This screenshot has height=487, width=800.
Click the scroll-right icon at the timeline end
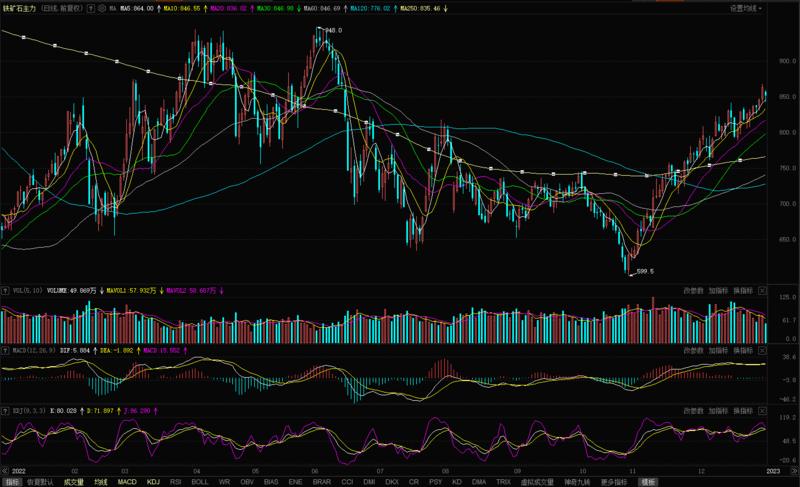[795, 471]
